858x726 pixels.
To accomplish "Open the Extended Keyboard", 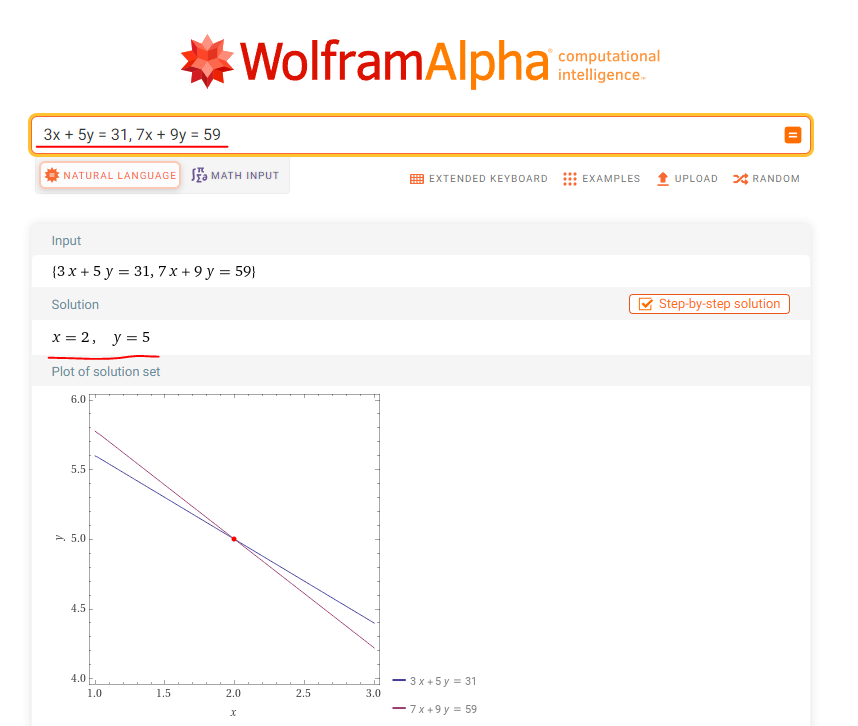I will click(479, 178).
